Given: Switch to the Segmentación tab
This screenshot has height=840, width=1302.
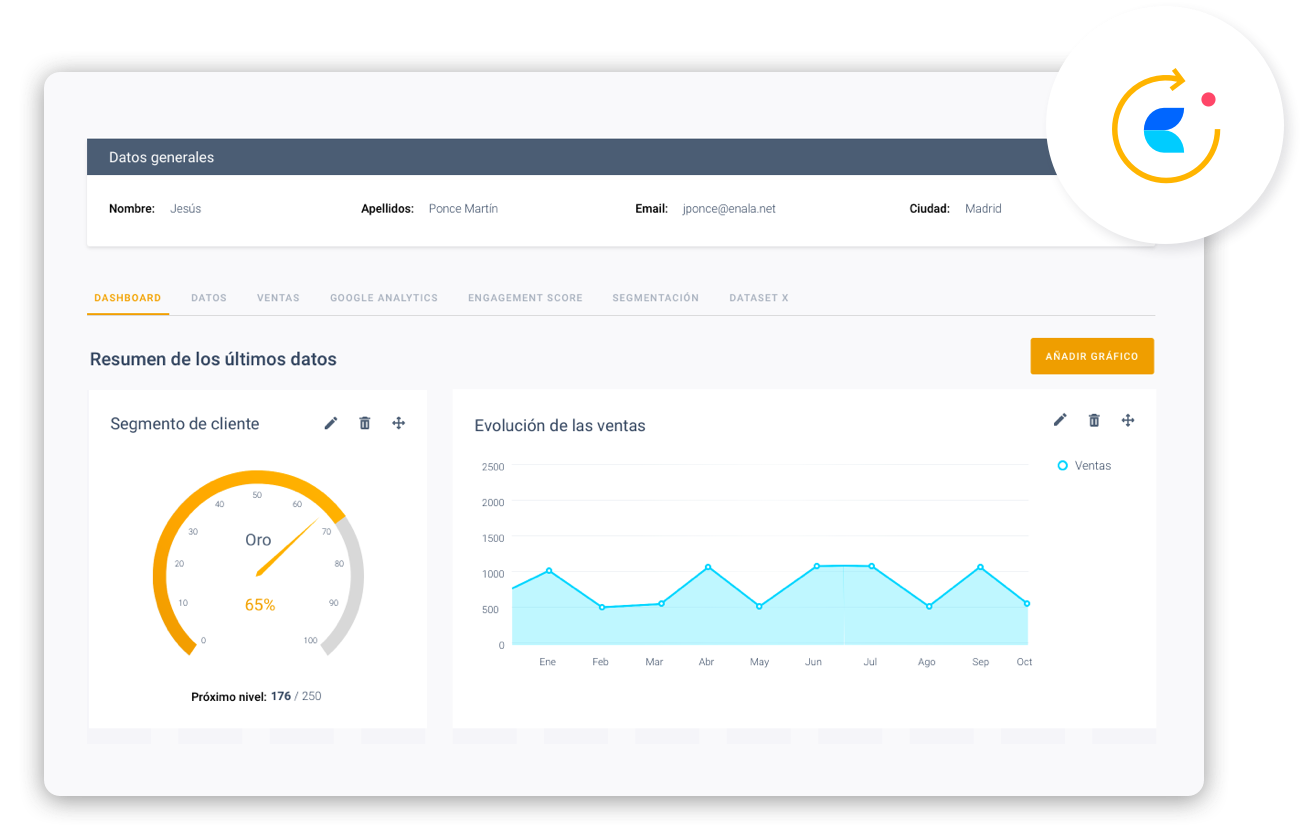Looking at the screenshot, I should (x=656, y=298).
